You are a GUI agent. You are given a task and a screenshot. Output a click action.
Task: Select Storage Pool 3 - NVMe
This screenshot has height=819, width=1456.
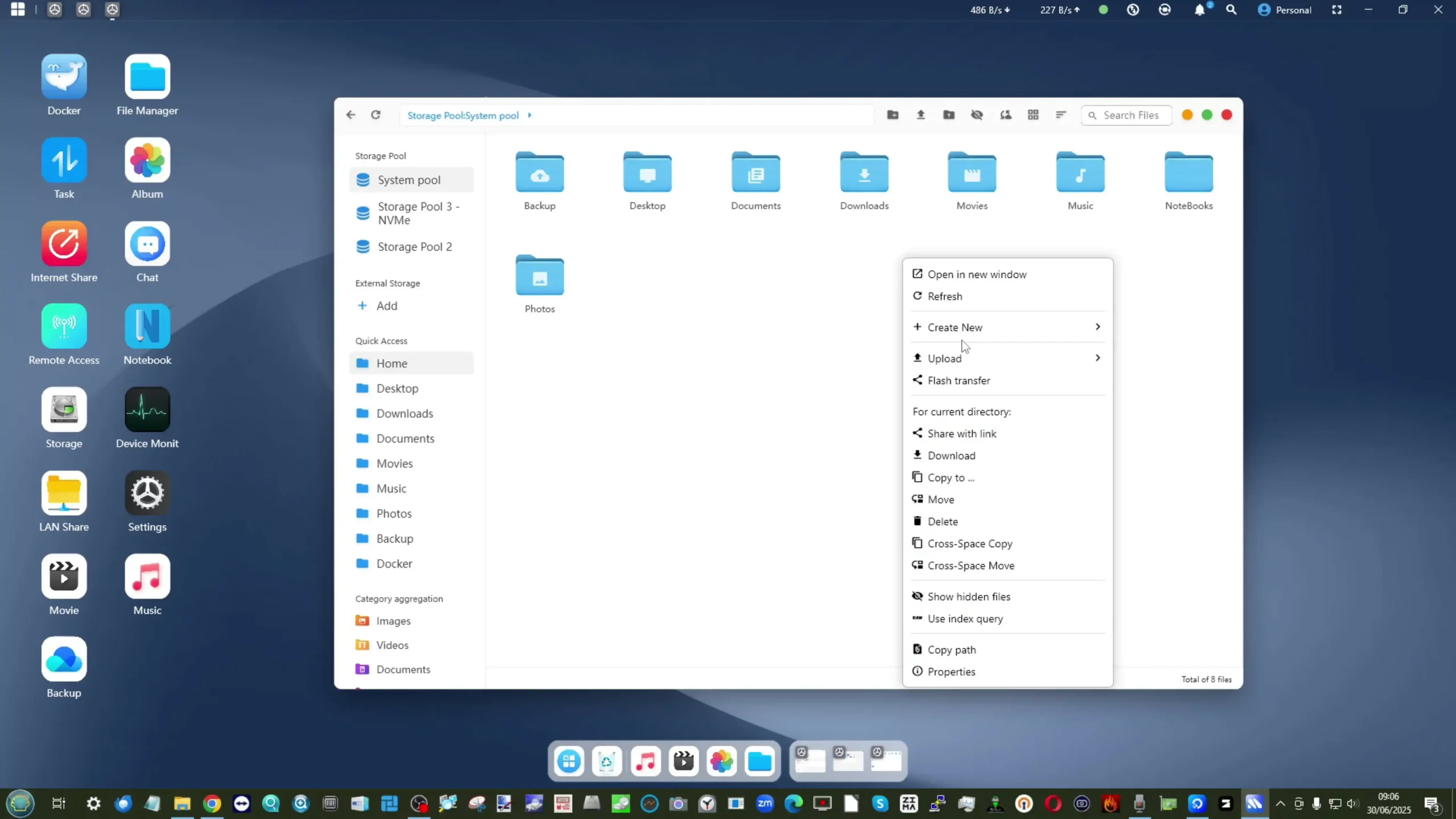[411, 213]
